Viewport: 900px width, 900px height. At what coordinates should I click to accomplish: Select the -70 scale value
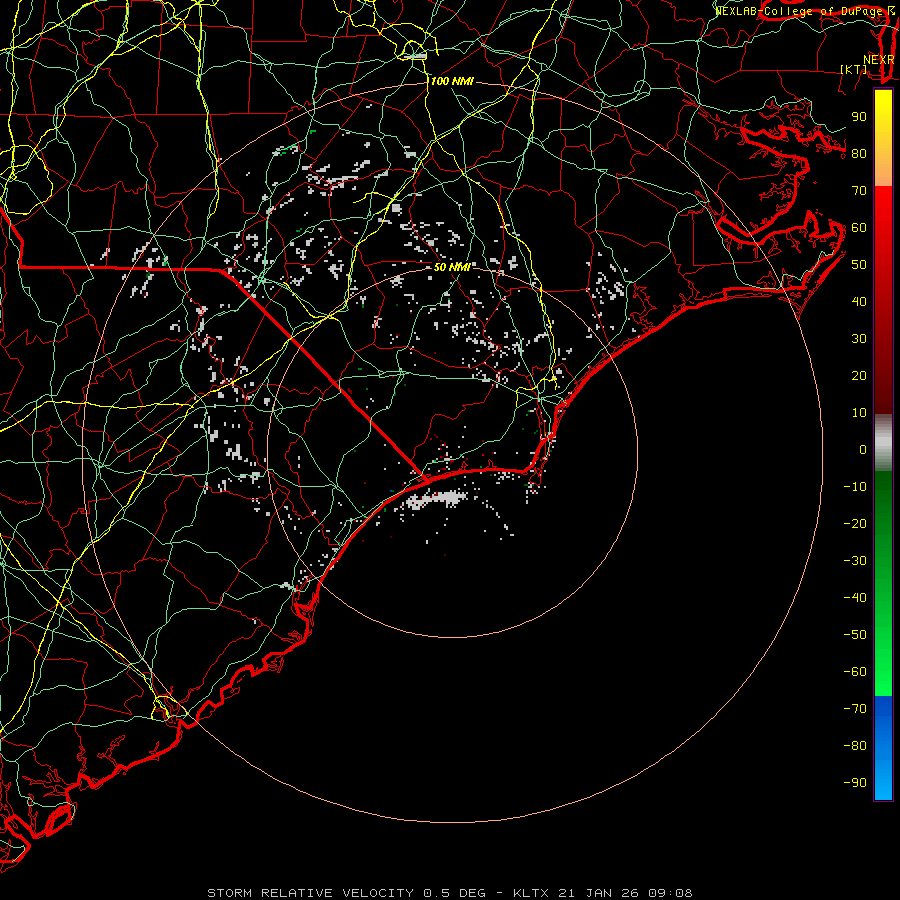tap(855, 709)
